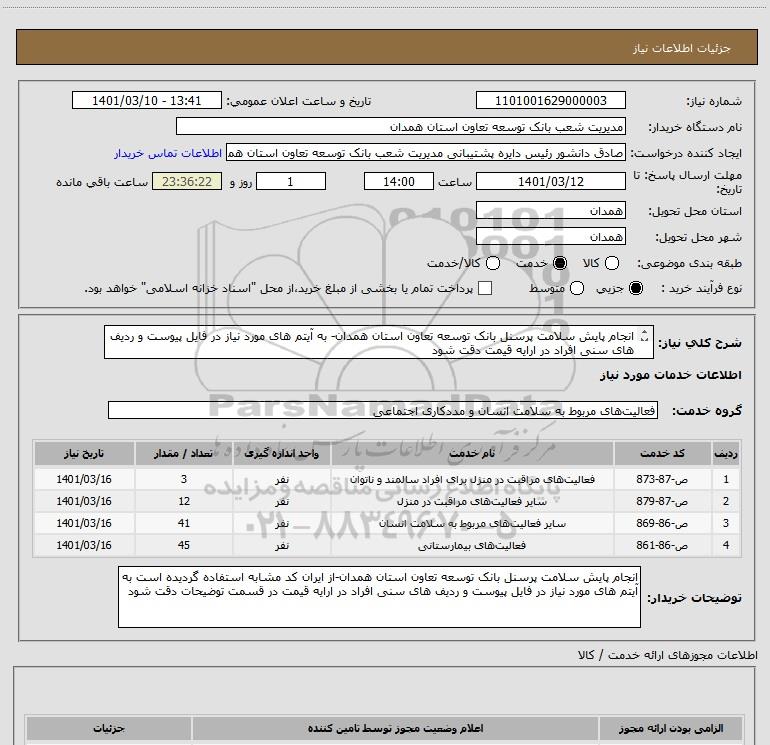Select service code ص-87-879
This screenshot has height=745, width=770.
662,501
